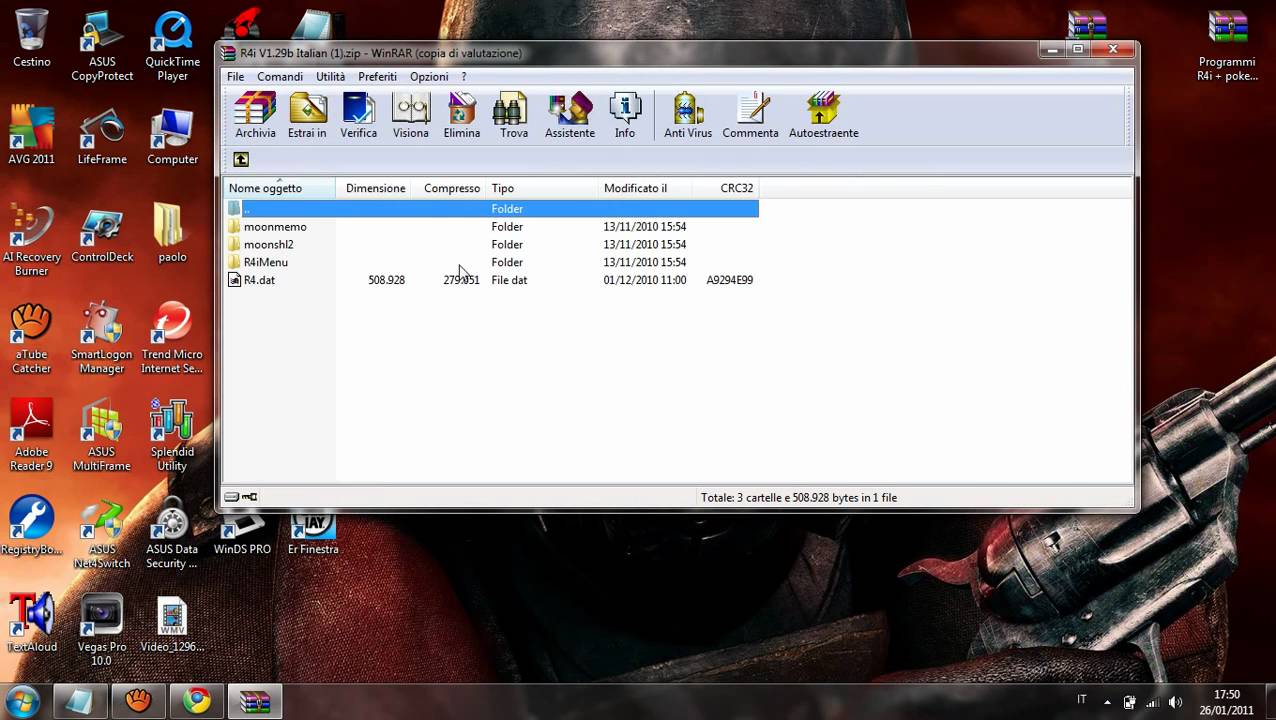Image resolution: width=1276 pixels, height=720 pixels.
Task: Click the A9294E99 CRC32 value
Action: point(729,281)
